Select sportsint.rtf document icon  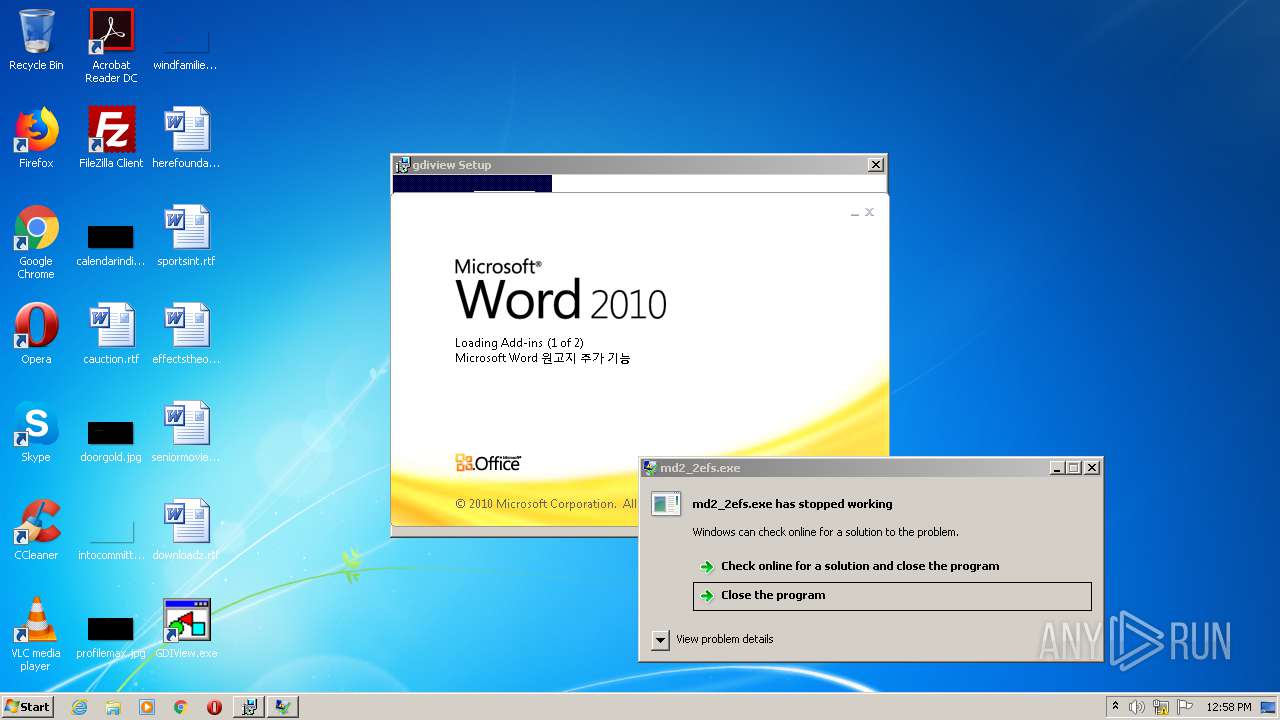[186, 236]
